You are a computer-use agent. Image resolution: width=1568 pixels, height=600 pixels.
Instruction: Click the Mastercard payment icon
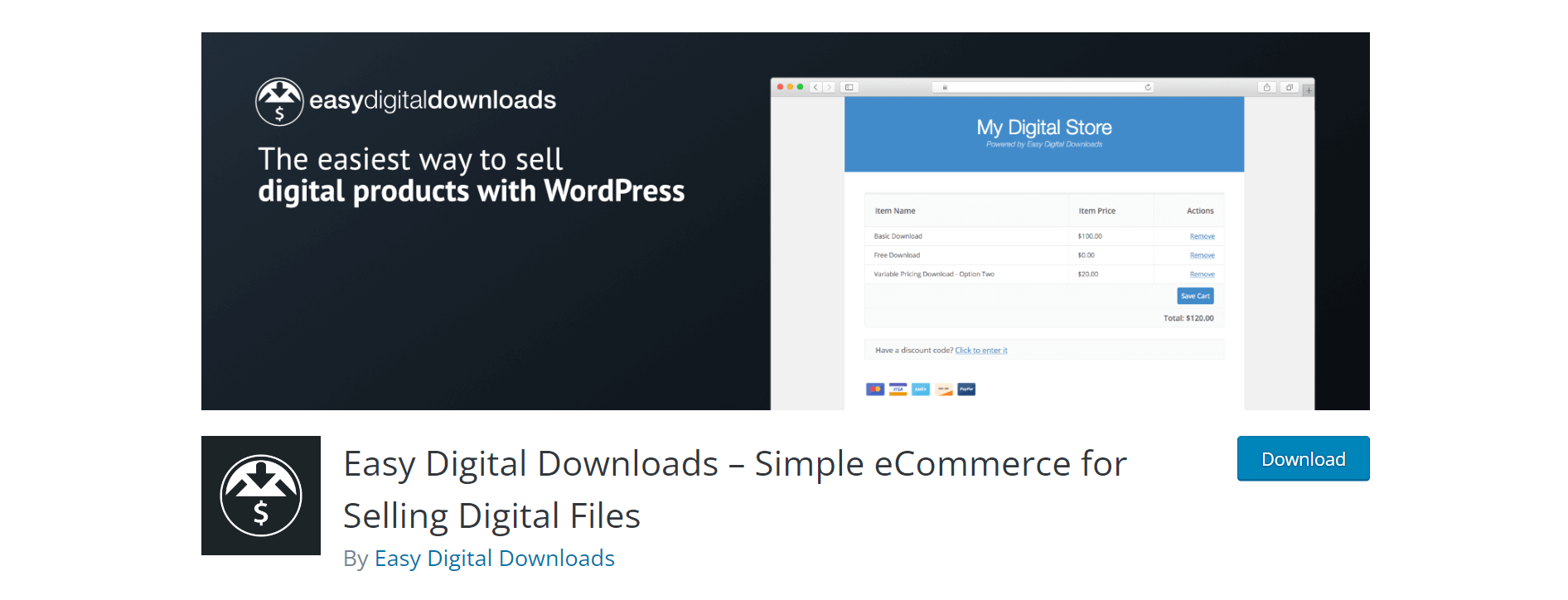pos(875,390)
